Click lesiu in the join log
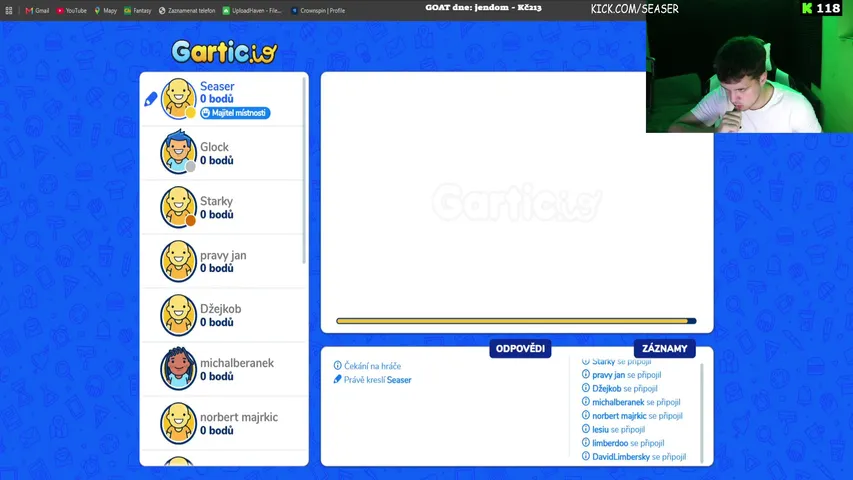Screen dimensions: 853x480 [x=600, y=429]
